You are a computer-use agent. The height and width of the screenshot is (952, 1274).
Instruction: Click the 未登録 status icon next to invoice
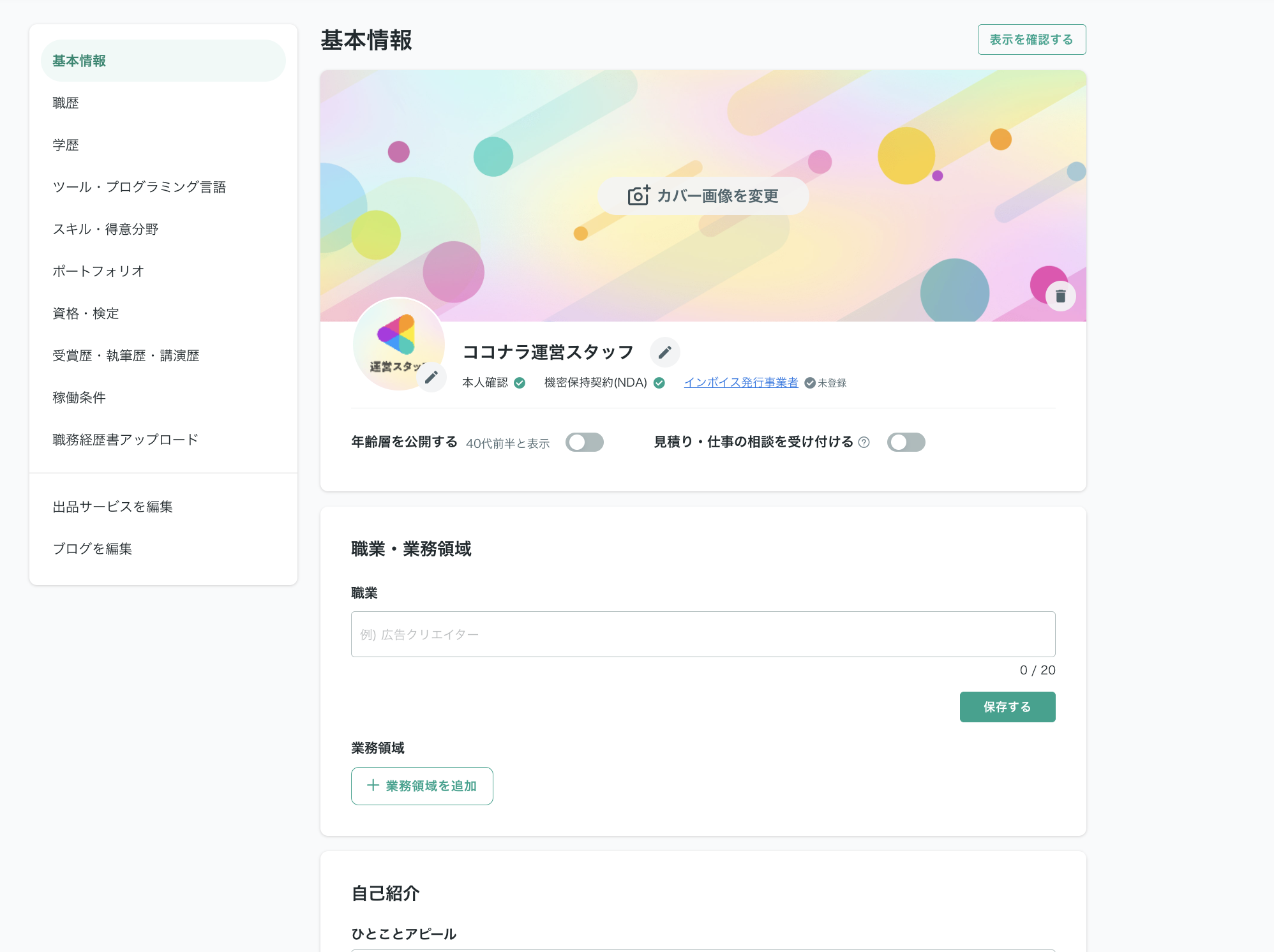(809, 383)
